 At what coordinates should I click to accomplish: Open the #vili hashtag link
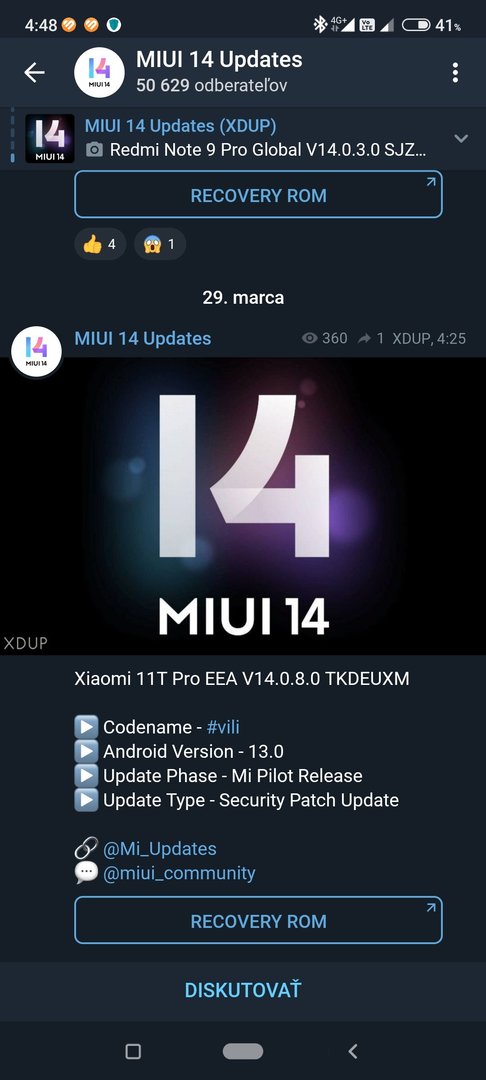[223, 727]
